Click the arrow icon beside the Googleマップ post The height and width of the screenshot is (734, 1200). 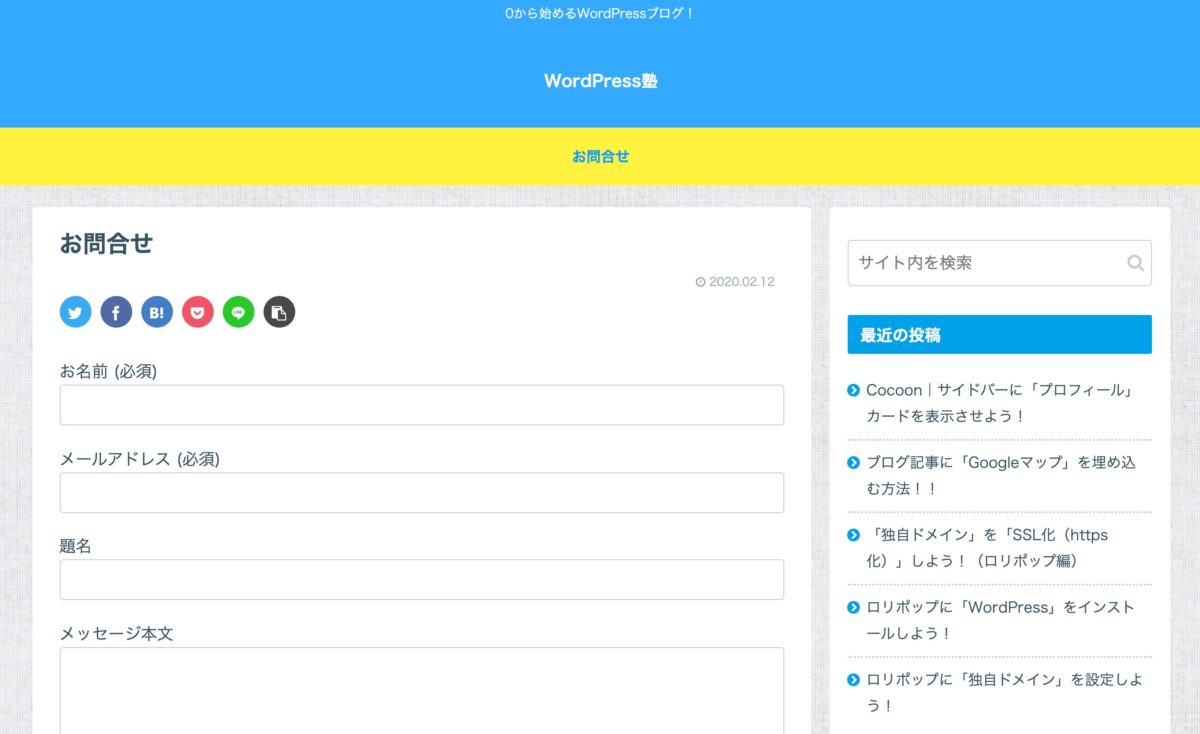pyautogui.click(x=853, y=463)
